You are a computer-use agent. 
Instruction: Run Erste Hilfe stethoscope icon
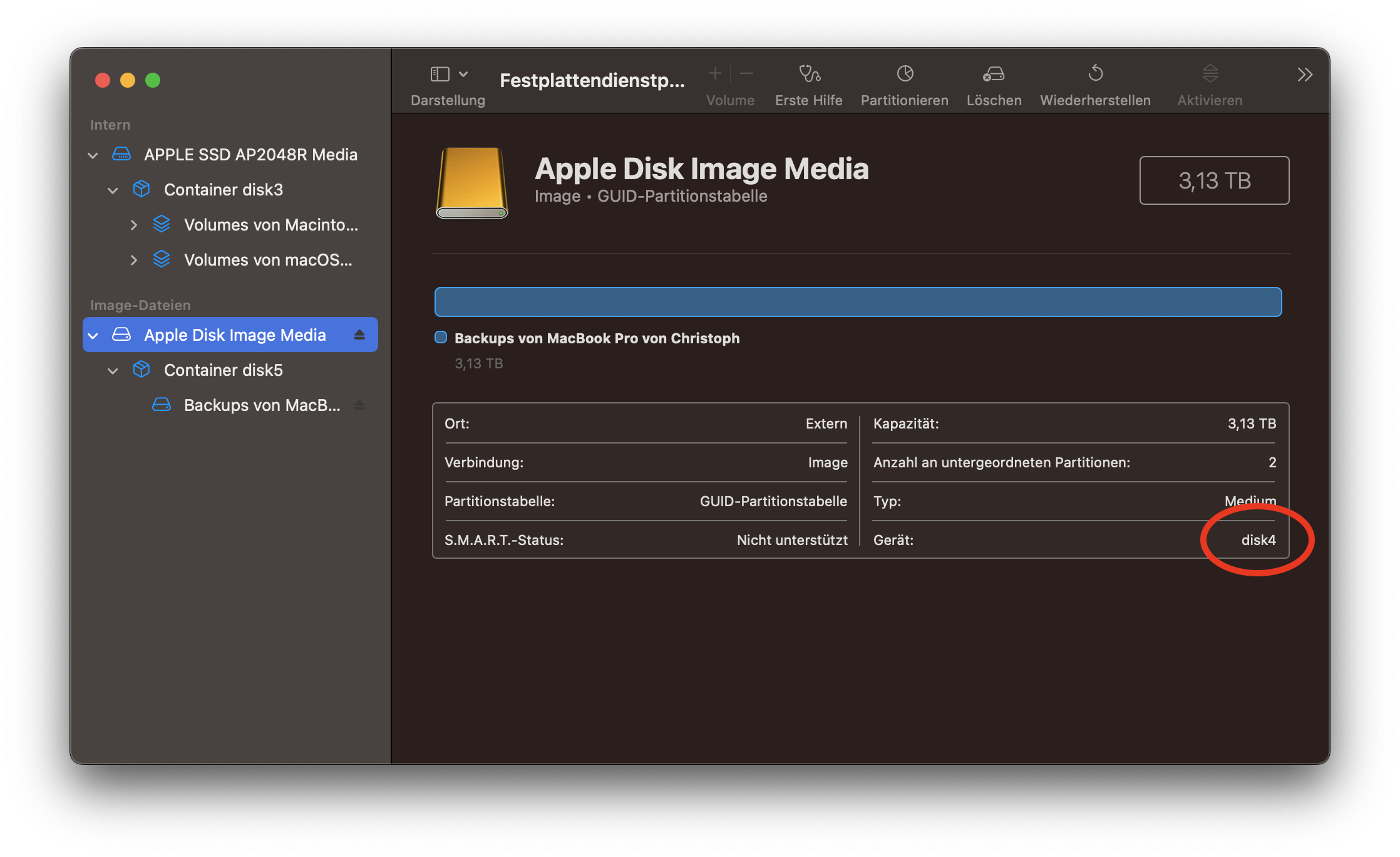pos(809,74)
